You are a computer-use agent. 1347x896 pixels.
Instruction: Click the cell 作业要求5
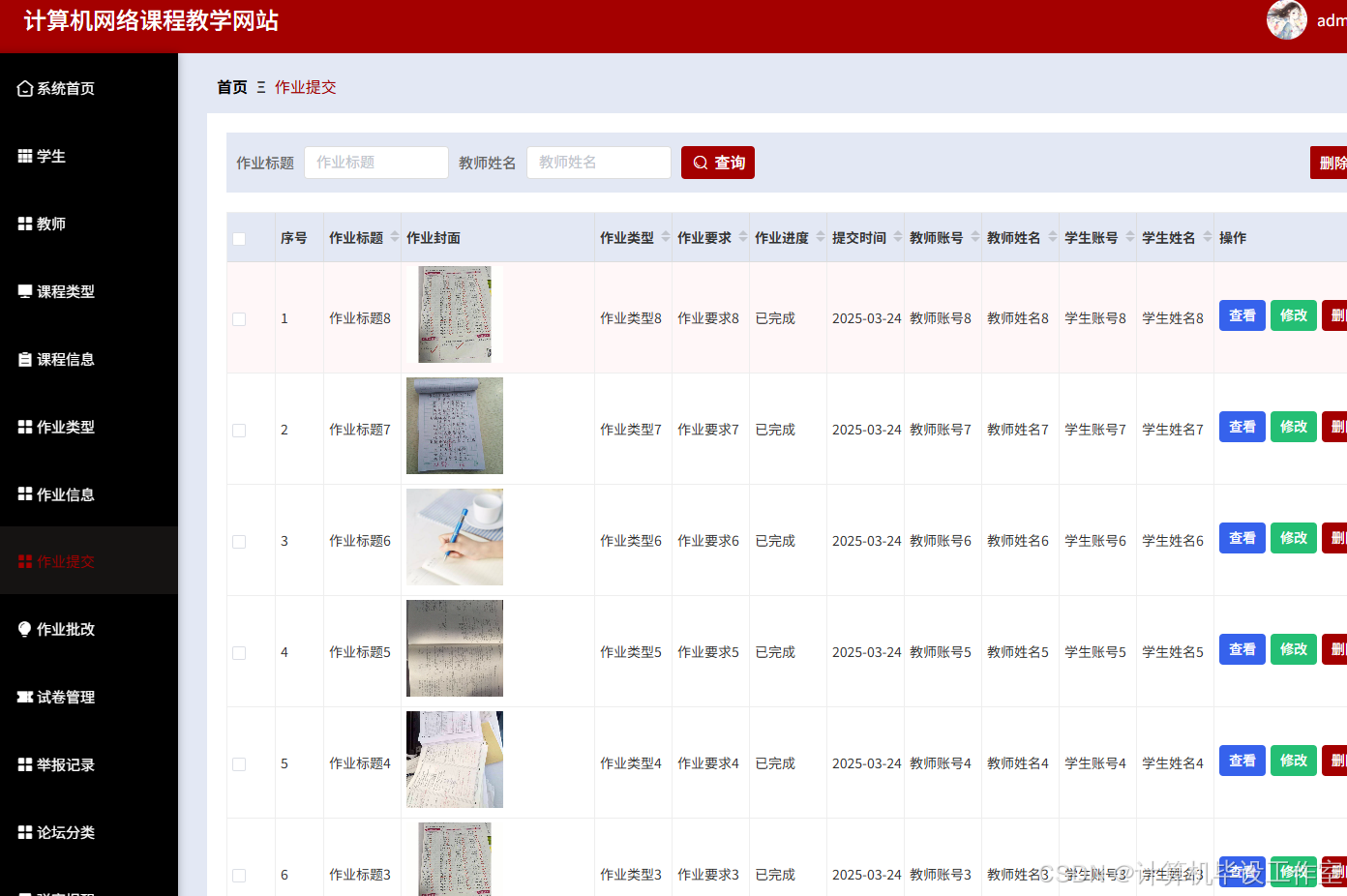tap(708, 652)
